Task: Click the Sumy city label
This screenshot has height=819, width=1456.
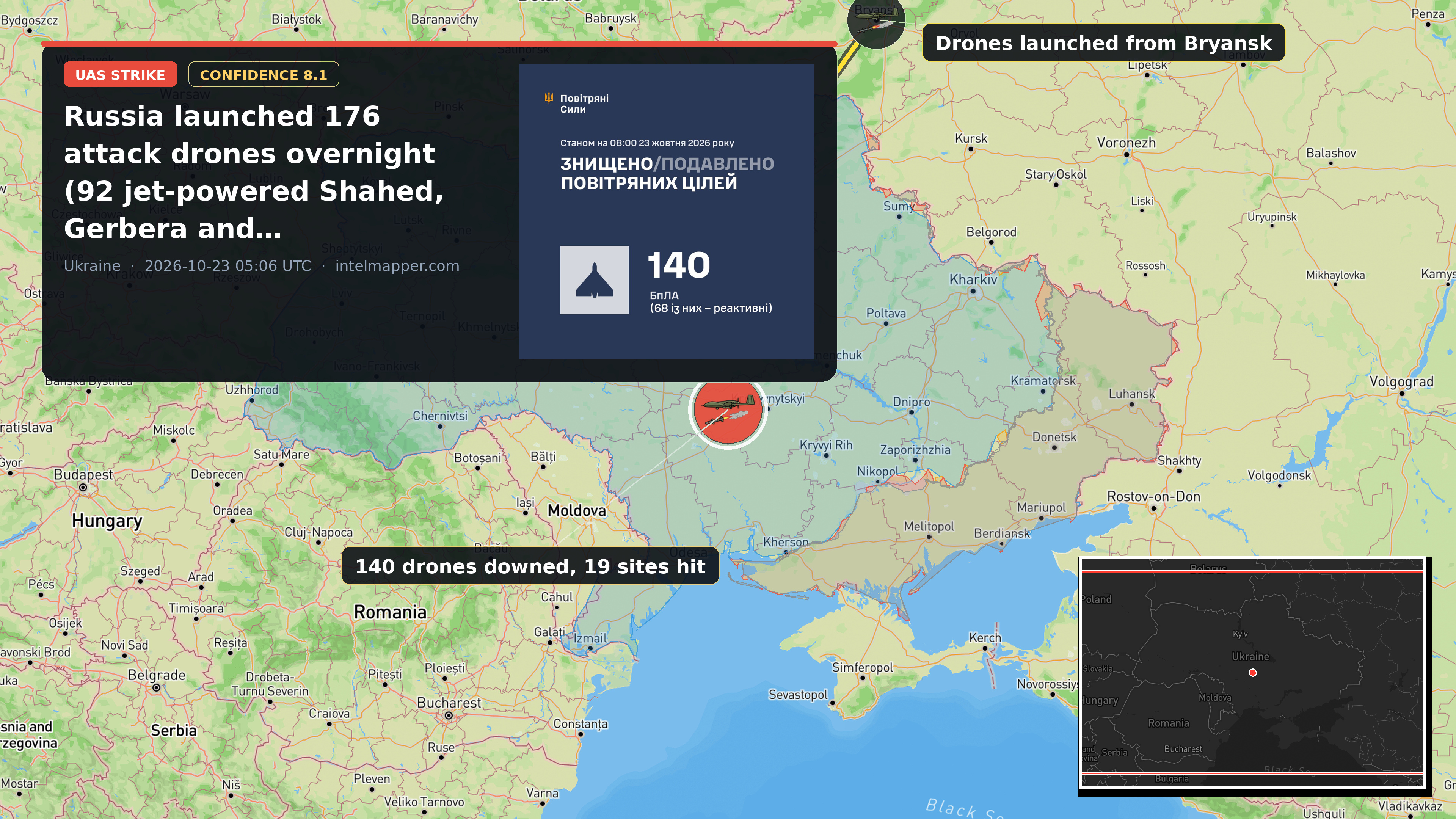Action: tap(898, 206)
